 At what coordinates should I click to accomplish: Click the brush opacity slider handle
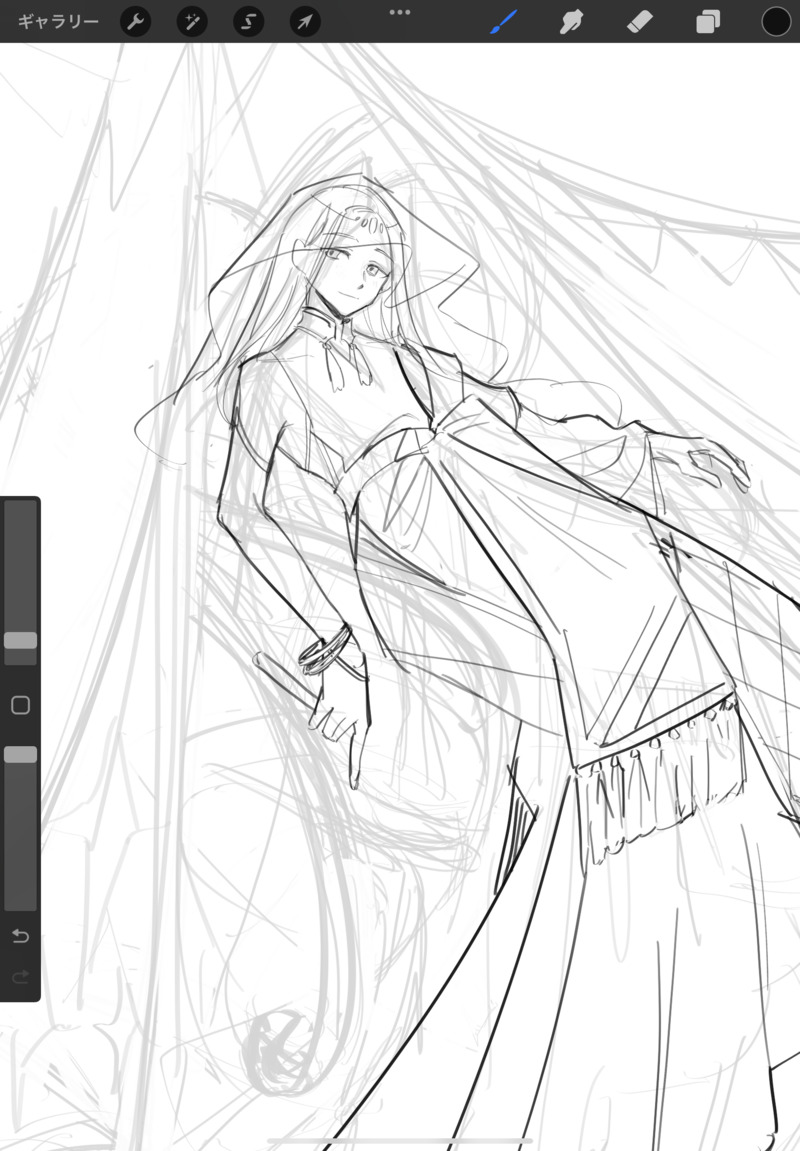21,755
